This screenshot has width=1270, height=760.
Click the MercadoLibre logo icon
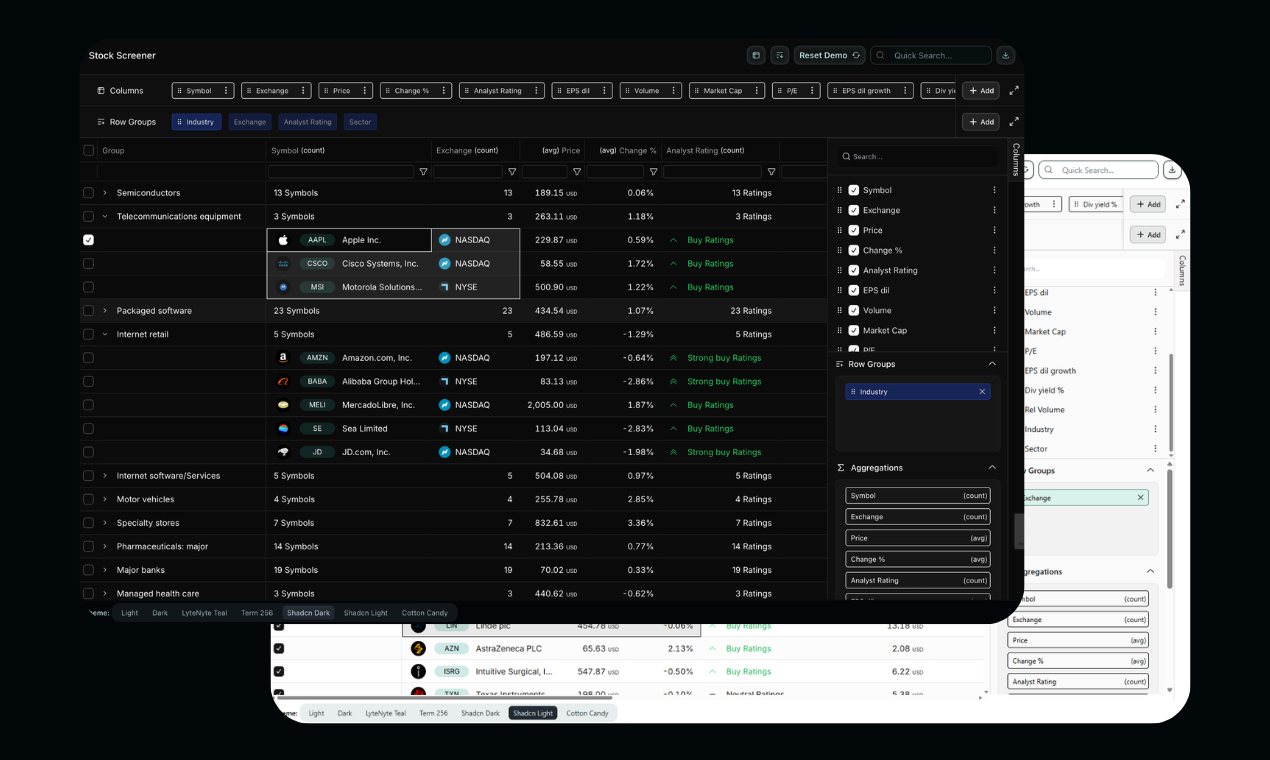coord(283,405)
